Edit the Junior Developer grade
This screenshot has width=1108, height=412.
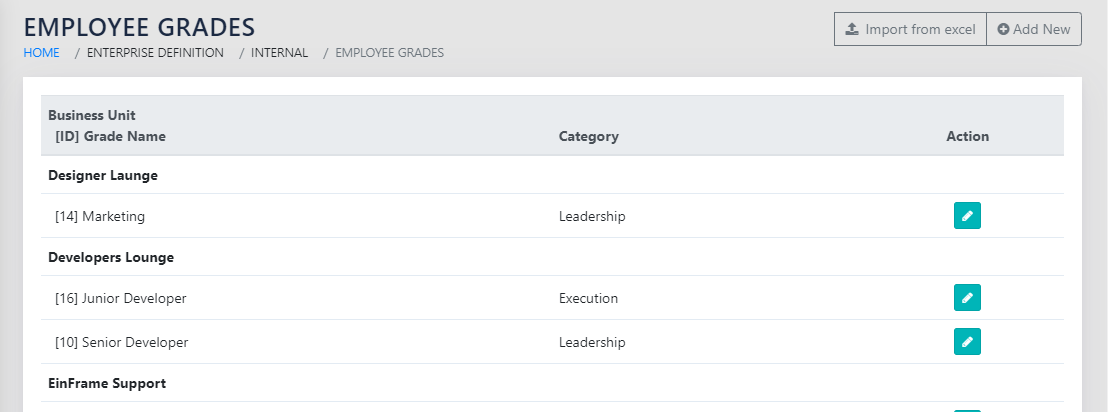coord(967,297)
